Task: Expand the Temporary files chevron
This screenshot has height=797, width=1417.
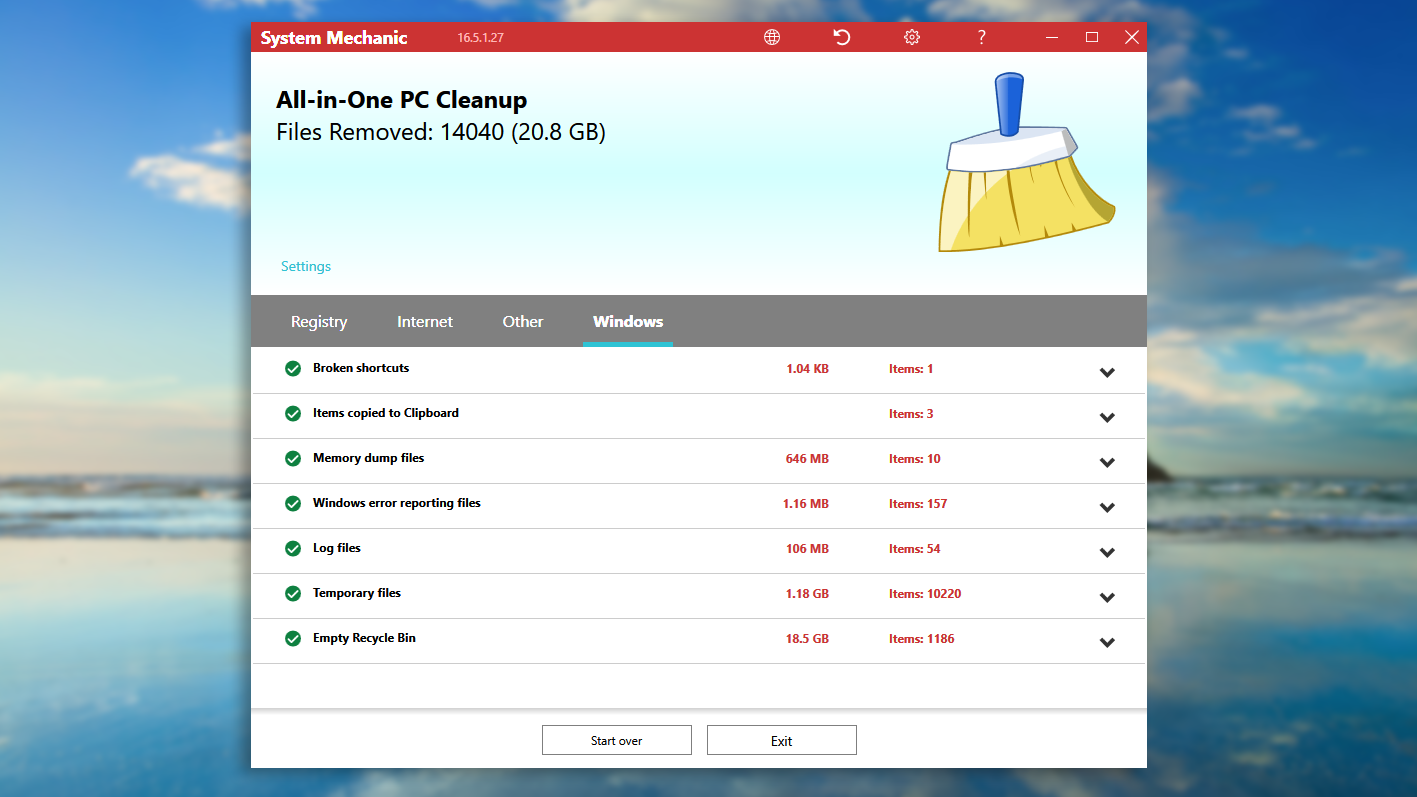Action: coord(1107,598)
